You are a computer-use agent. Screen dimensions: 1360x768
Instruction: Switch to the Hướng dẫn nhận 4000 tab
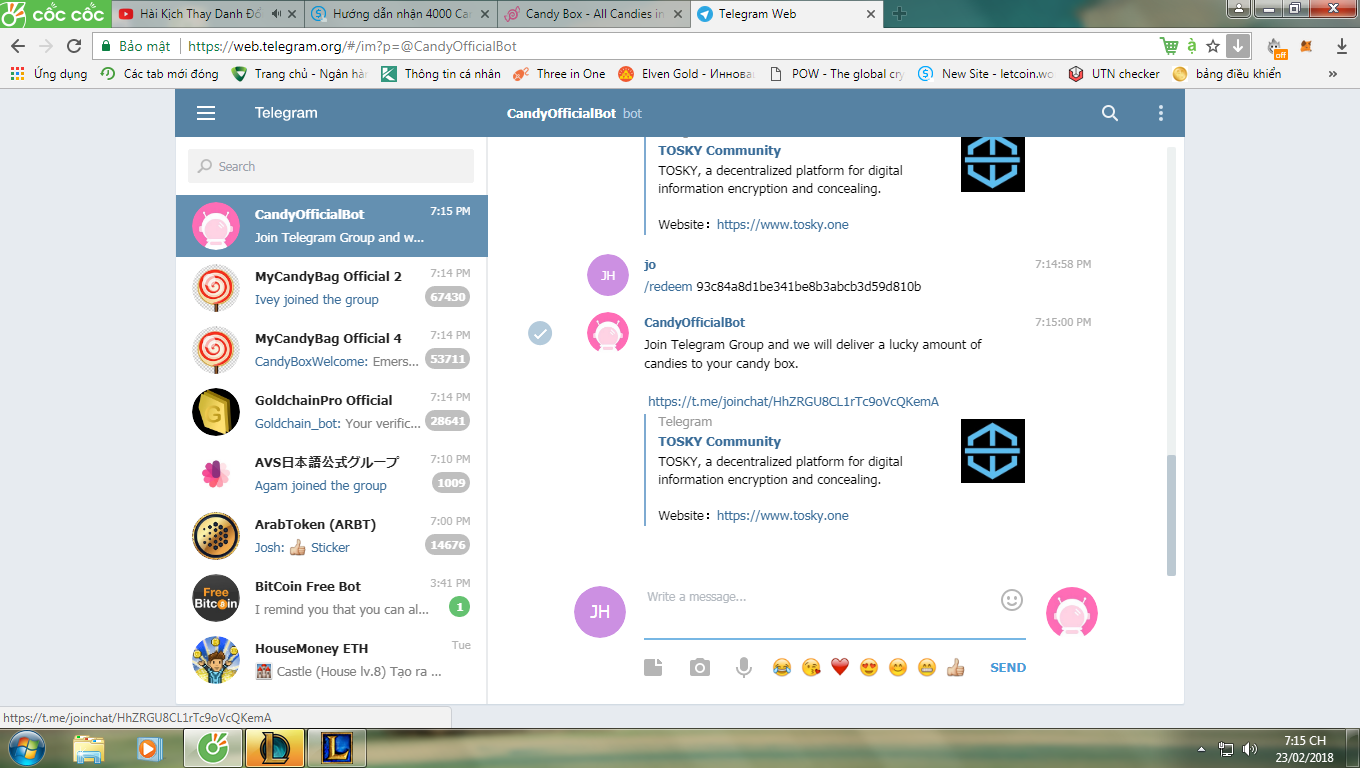point(399,14)
